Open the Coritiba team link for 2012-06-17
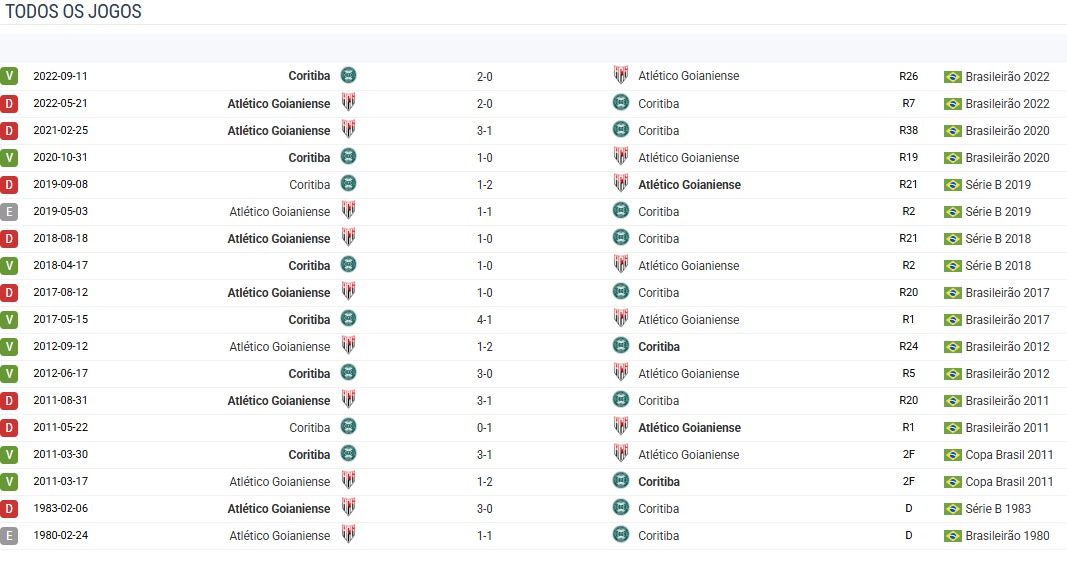Screen dimensions: 1067x561 coord(309,374)
